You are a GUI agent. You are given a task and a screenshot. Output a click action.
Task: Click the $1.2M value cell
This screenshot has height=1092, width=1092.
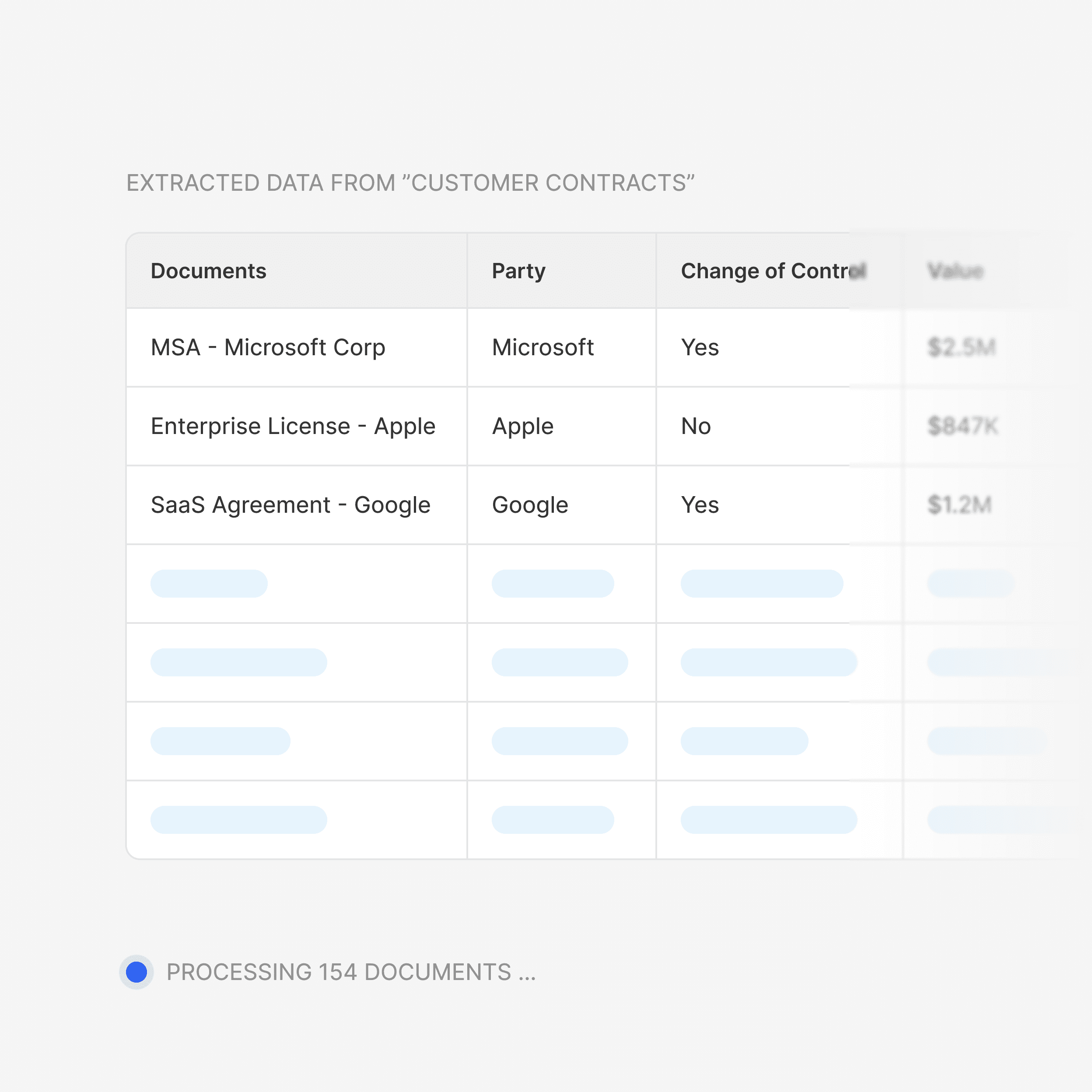point(959,505)
